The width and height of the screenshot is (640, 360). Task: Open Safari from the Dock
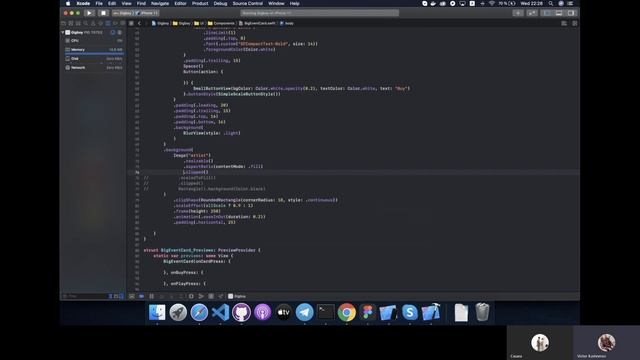click(x=199, y=312)
